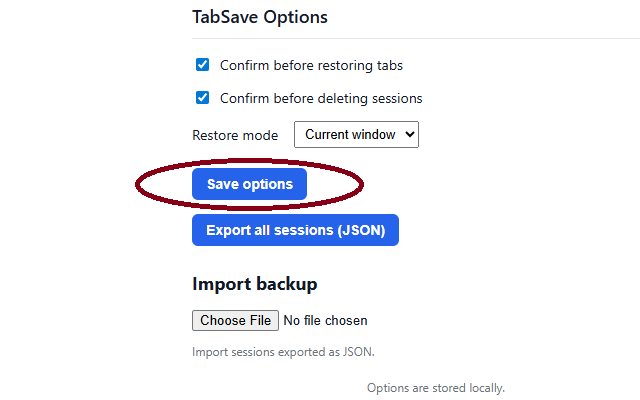Click the blue checkmark icon beside restoring tabs

[x=202, y=64]
